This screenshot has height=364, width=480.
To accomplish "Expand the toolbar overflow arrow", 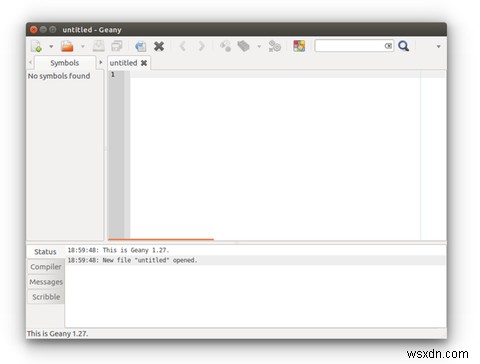I will click(439, 47).
